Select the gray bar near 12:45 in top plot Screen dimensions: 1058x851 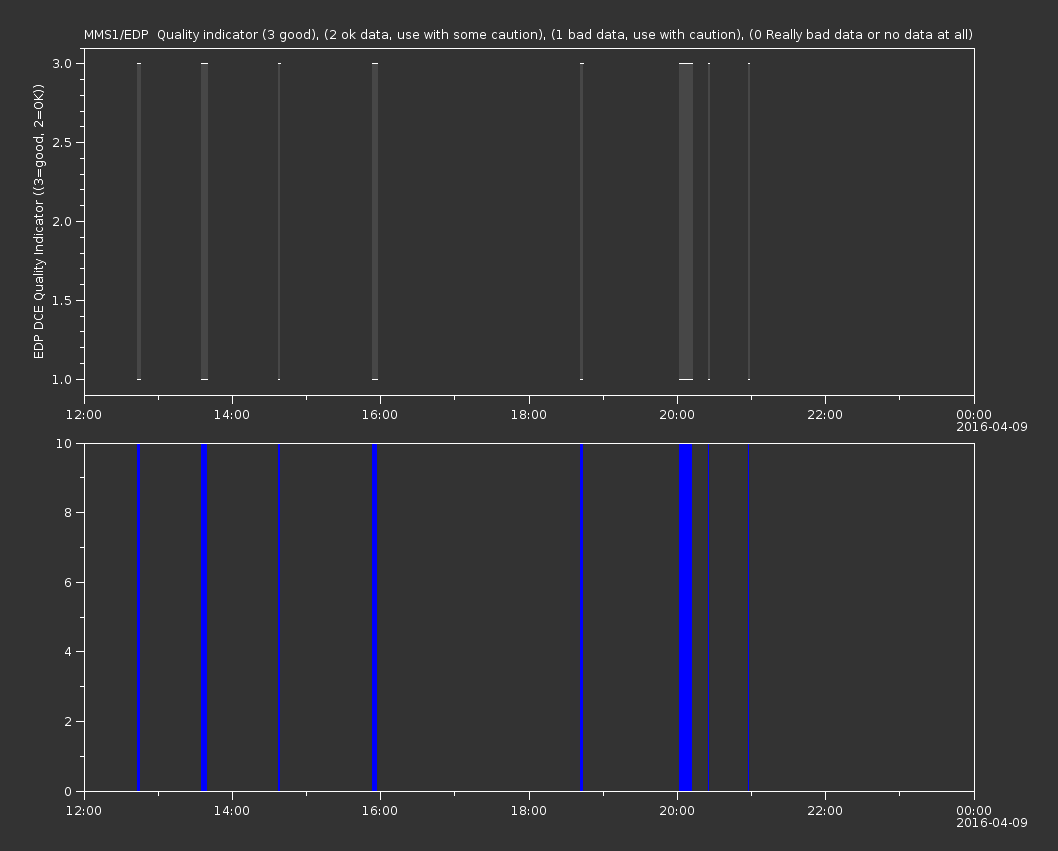coord(139,221)
